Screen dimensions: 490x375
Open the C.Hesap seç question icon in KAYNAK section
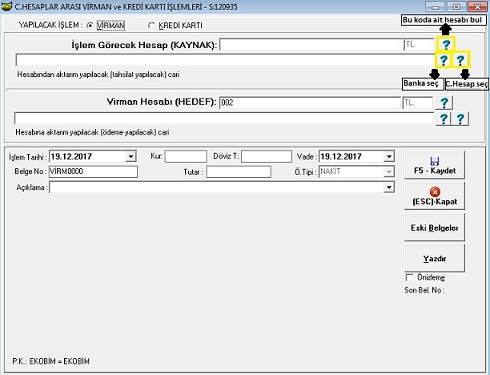pos(461,60)
